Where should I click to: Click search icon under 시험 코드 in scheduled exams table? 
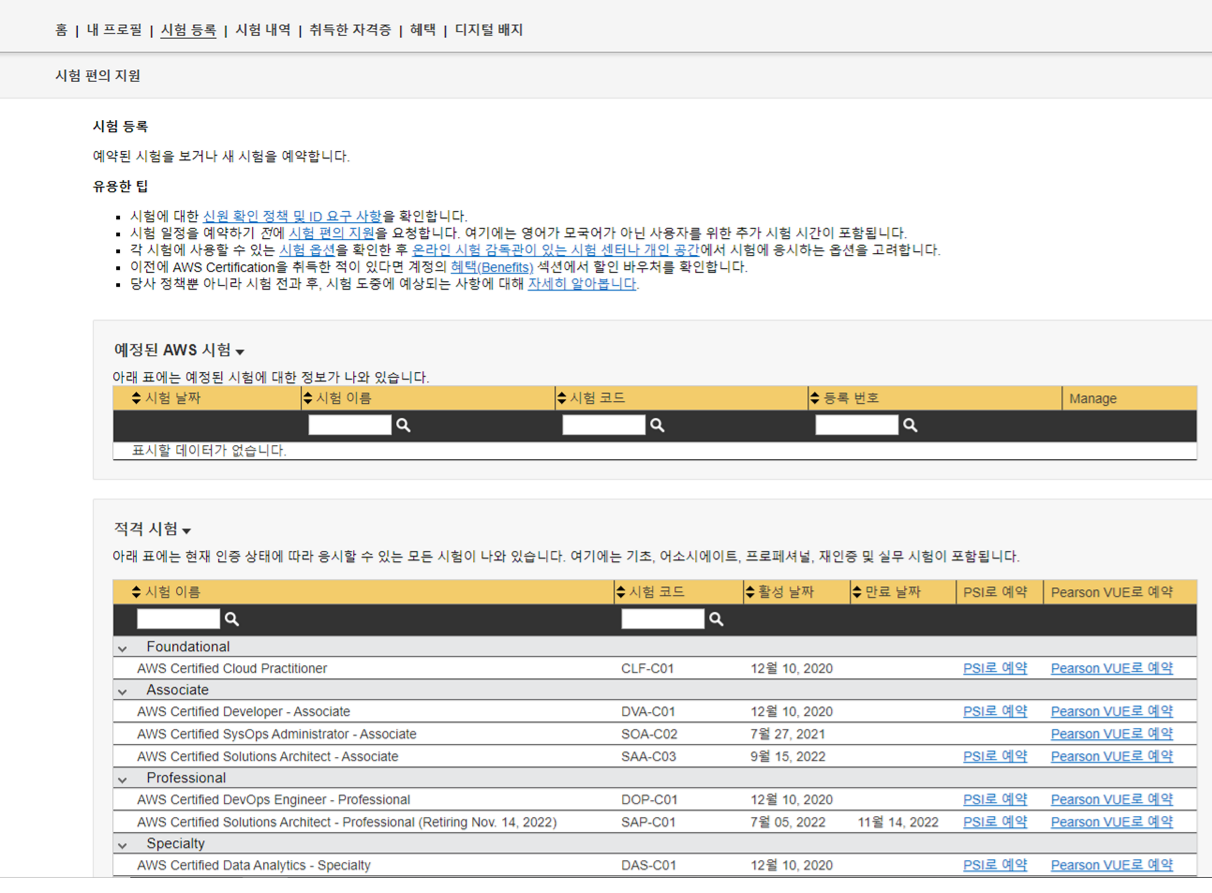point(657,425)
